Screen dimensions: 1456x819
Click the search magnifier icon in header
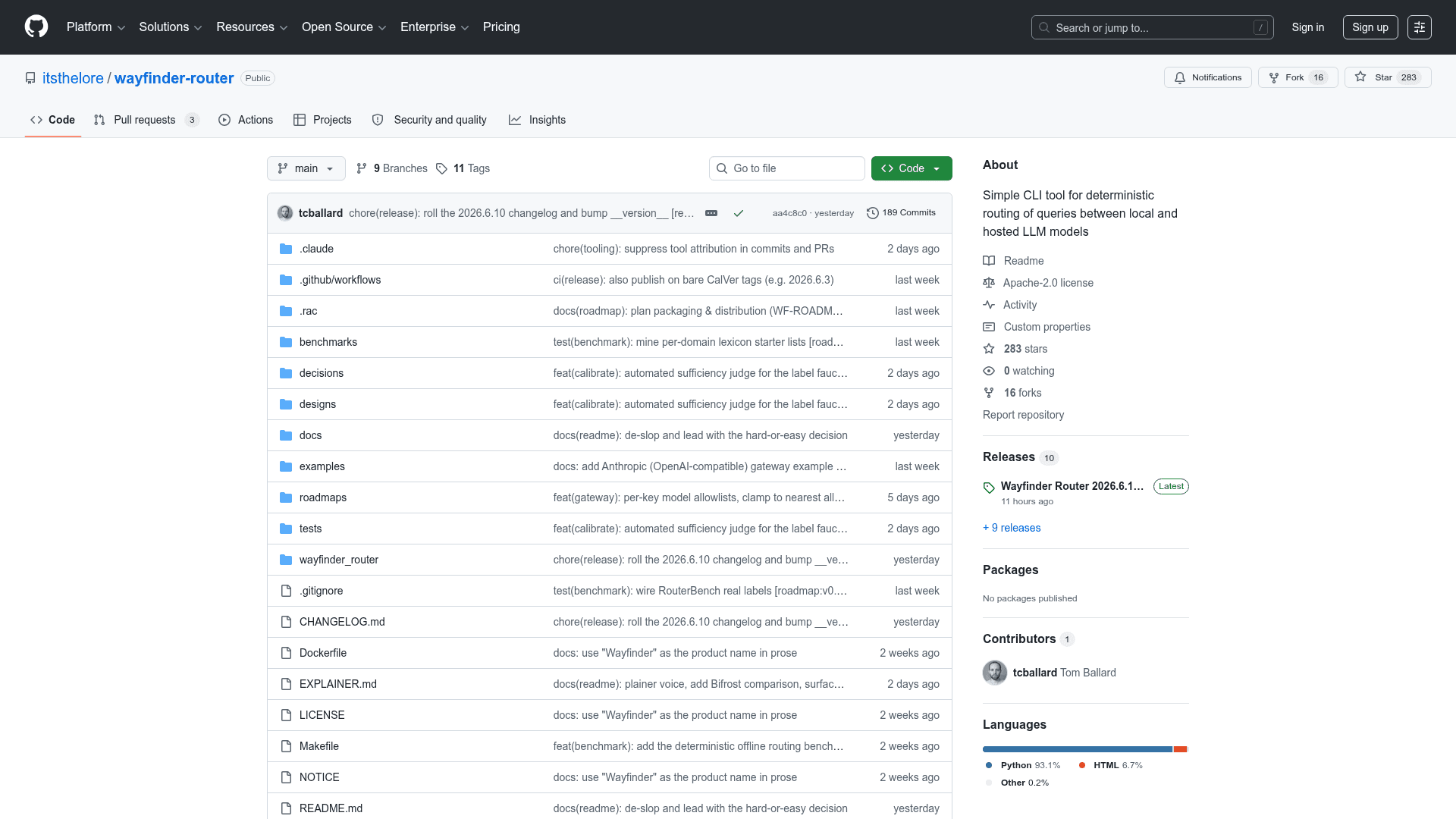(1044, 27)
